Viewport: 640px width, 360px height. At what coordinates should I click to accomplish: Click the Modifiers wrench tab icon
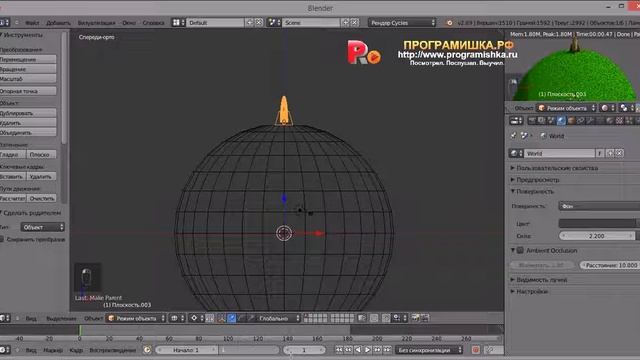point(590,120)
